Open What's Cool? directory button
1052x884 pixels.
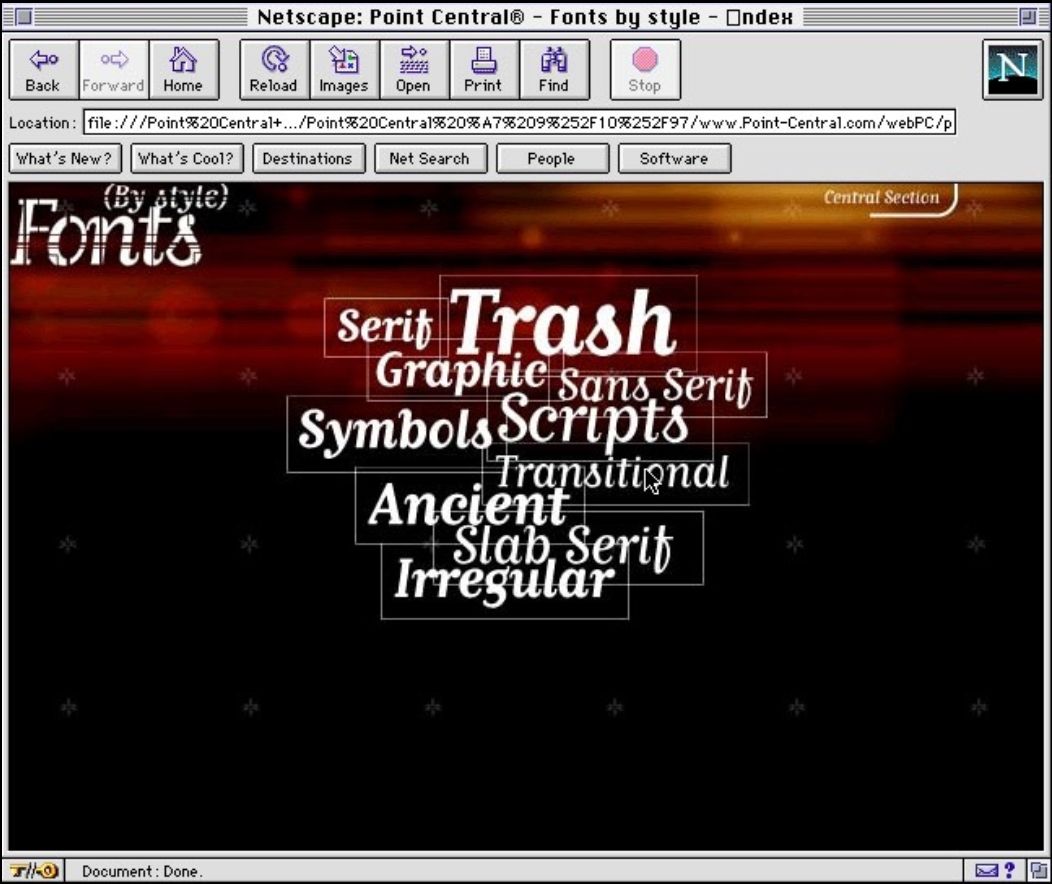tap(187, 159)
